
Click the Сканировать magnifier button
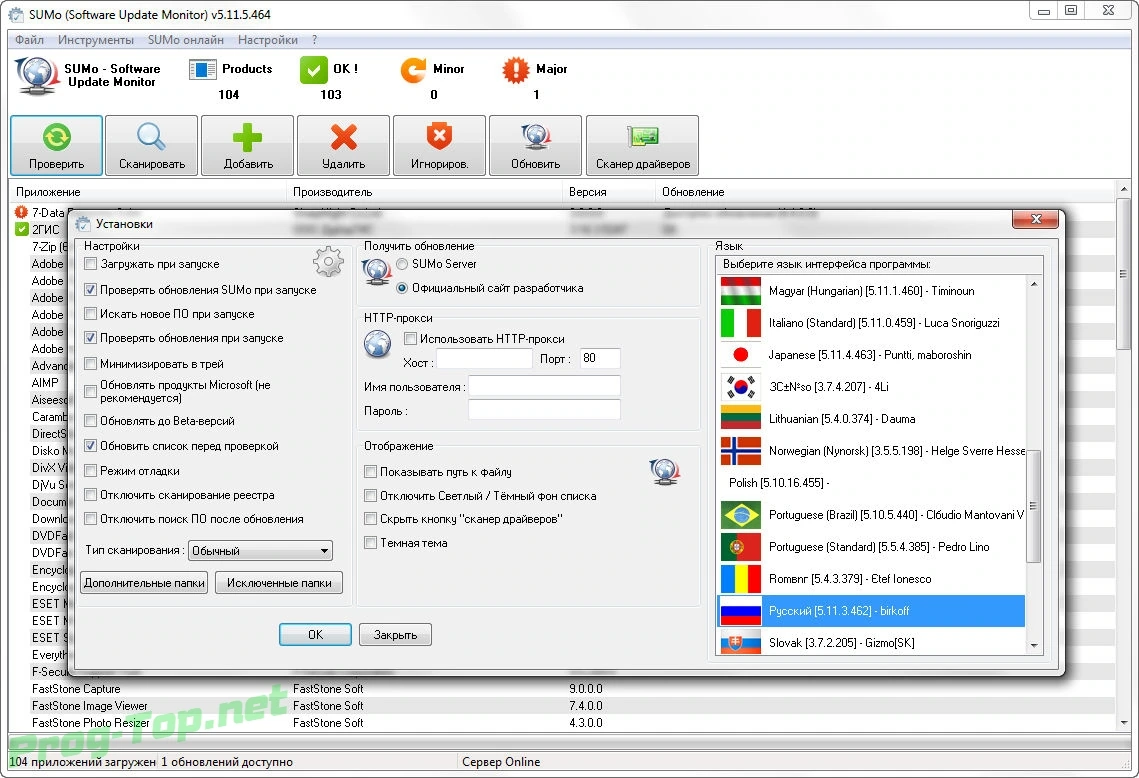152,145
